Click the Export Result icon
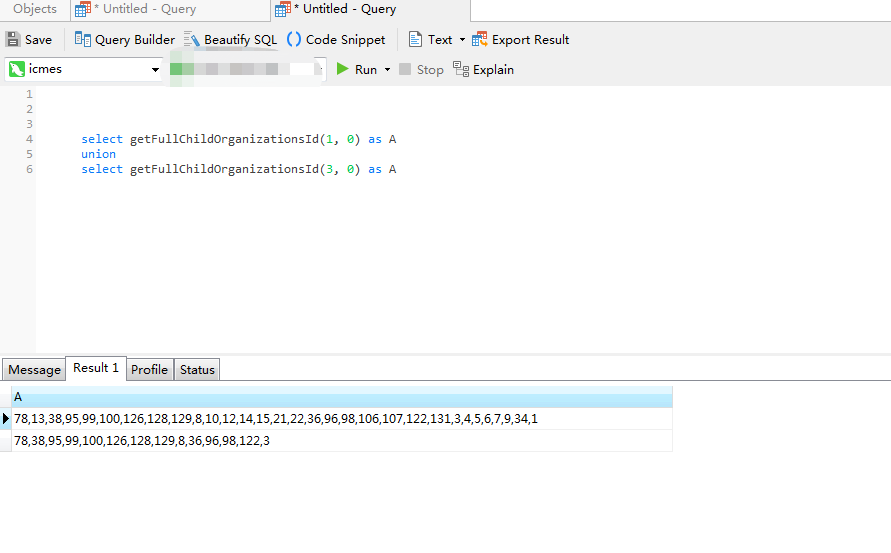The width and height of the screenshot is (891, 553). click(x=480, y=39)
